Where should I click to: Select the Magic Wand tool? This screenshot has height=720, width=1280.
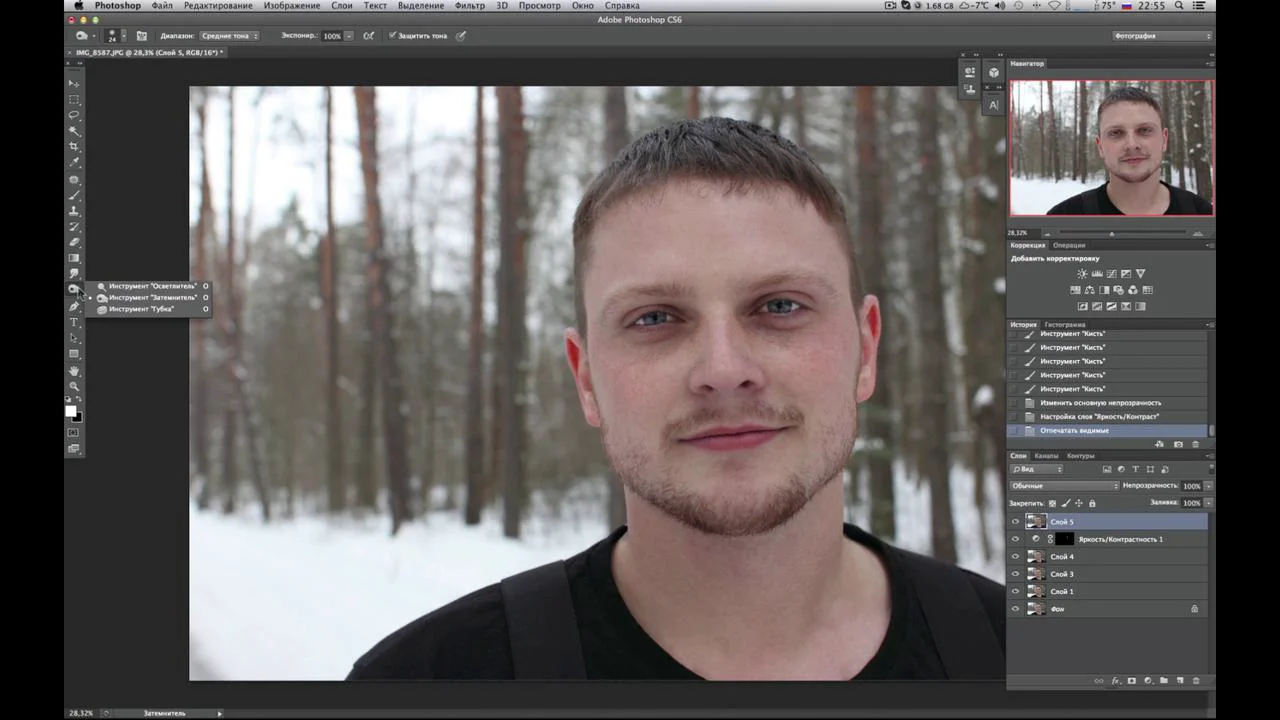(x=74, y=131)
